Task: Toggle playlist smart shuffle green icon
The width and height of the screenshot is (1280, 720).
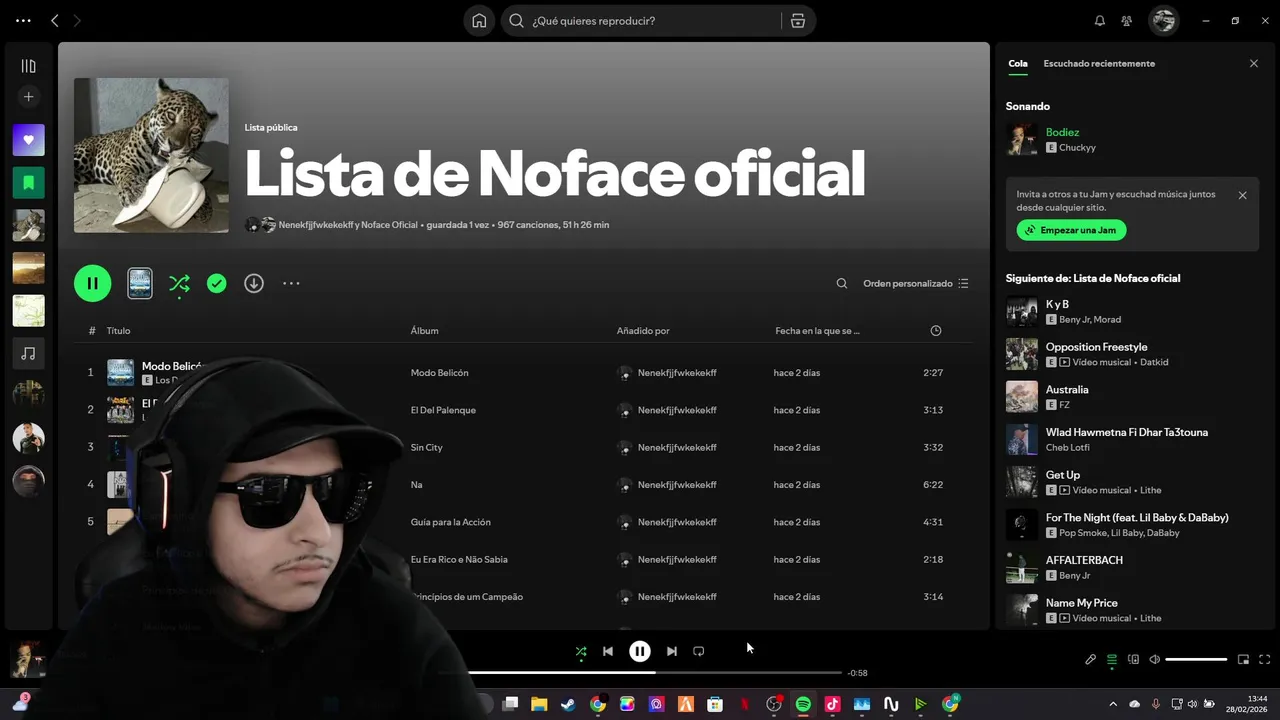Action: coord(179,284)
